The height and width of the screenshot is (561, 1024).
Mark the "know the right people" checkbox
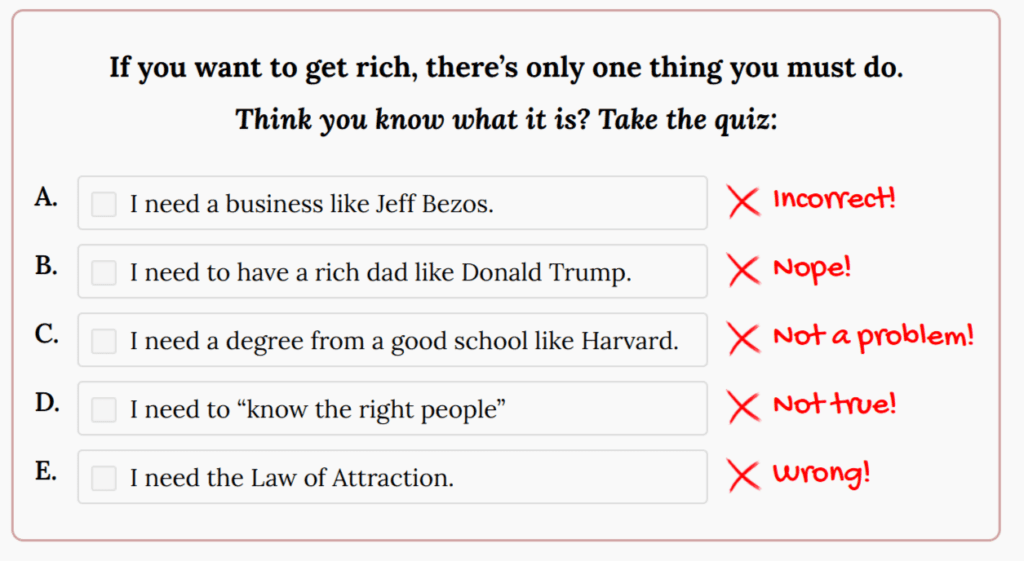pos(104,409)
